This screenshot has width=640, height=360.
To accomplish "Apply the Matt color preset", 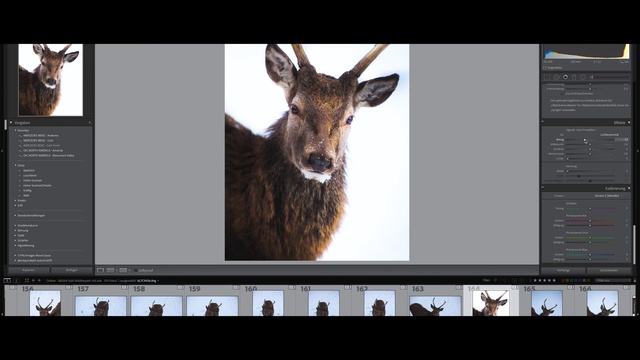I will pos(26,196).
